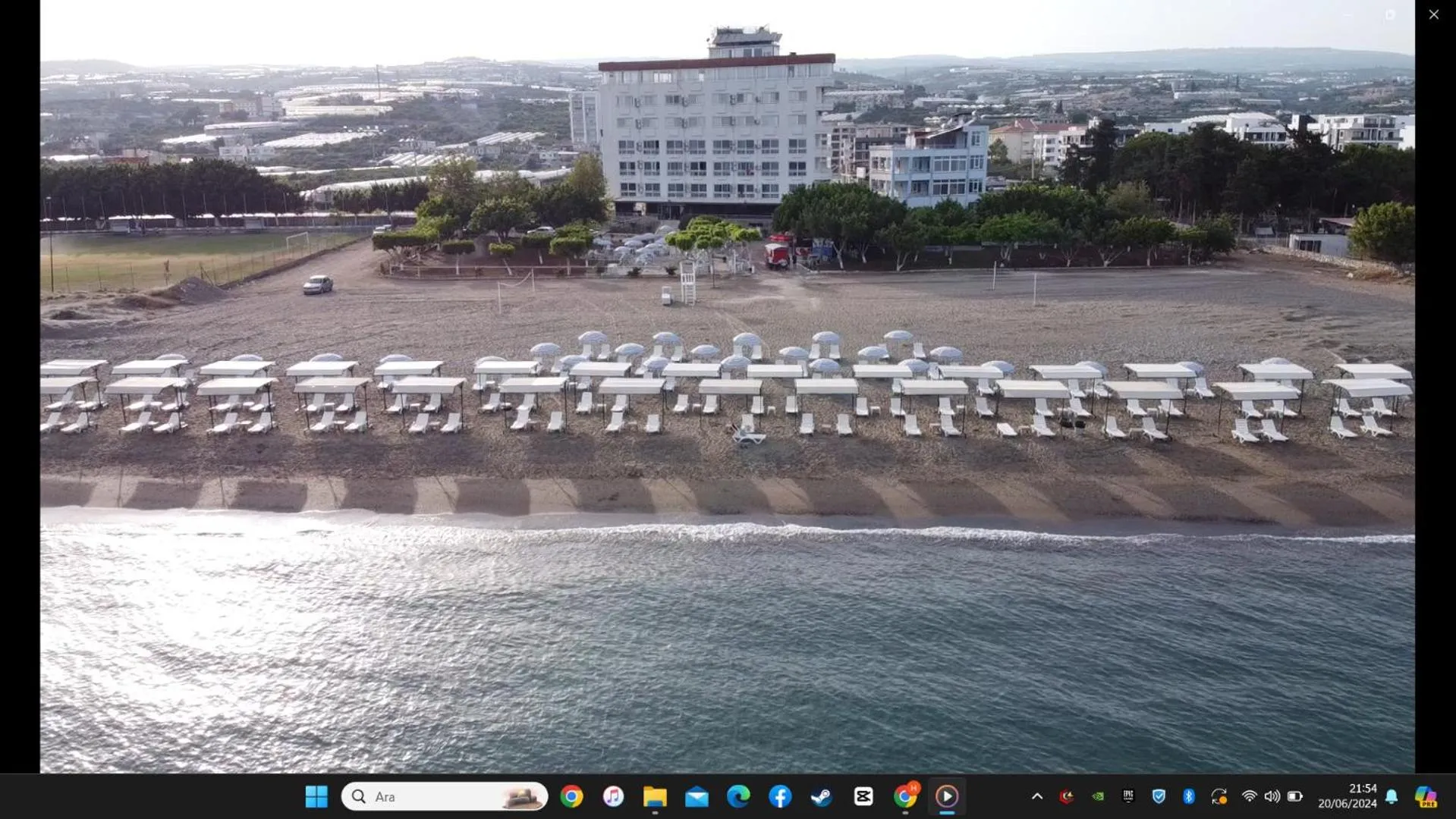The image size is (1456, 819).
Task: Open Chrome profile with notification badge
Action: point(905,796)
